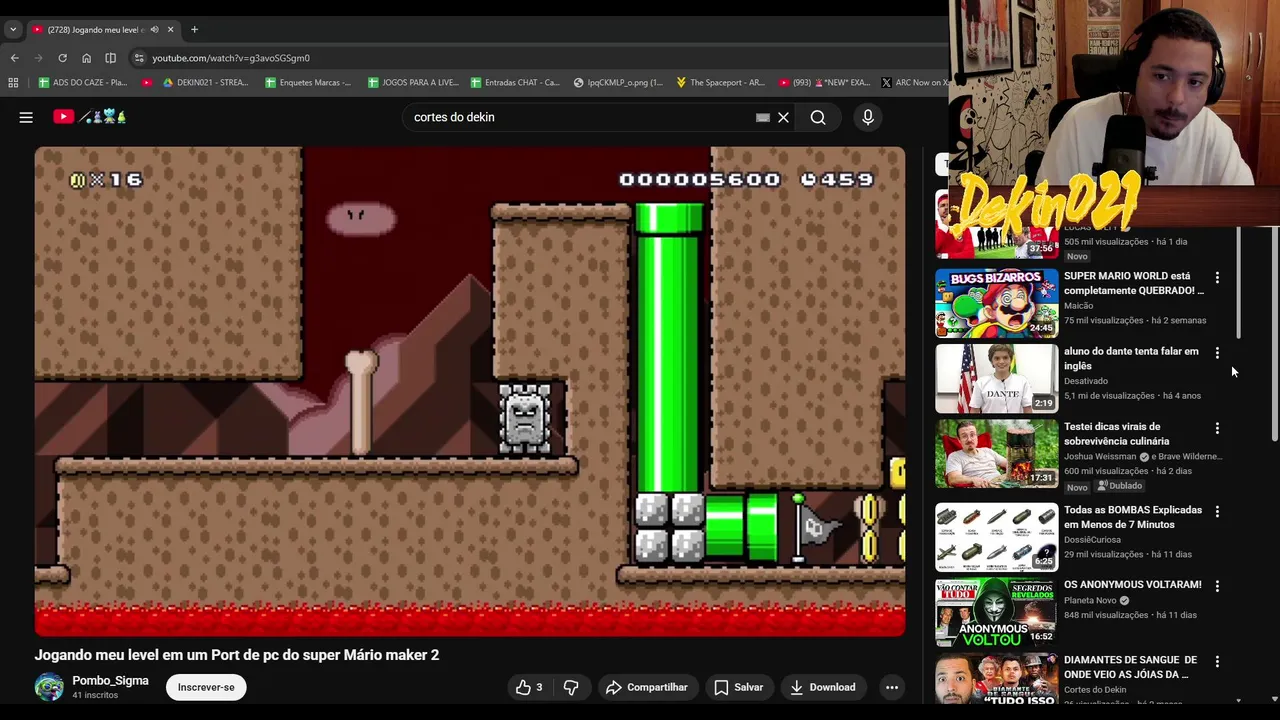
Task: Open the Pombo_Sigma channel name
Action: point(110,681)
